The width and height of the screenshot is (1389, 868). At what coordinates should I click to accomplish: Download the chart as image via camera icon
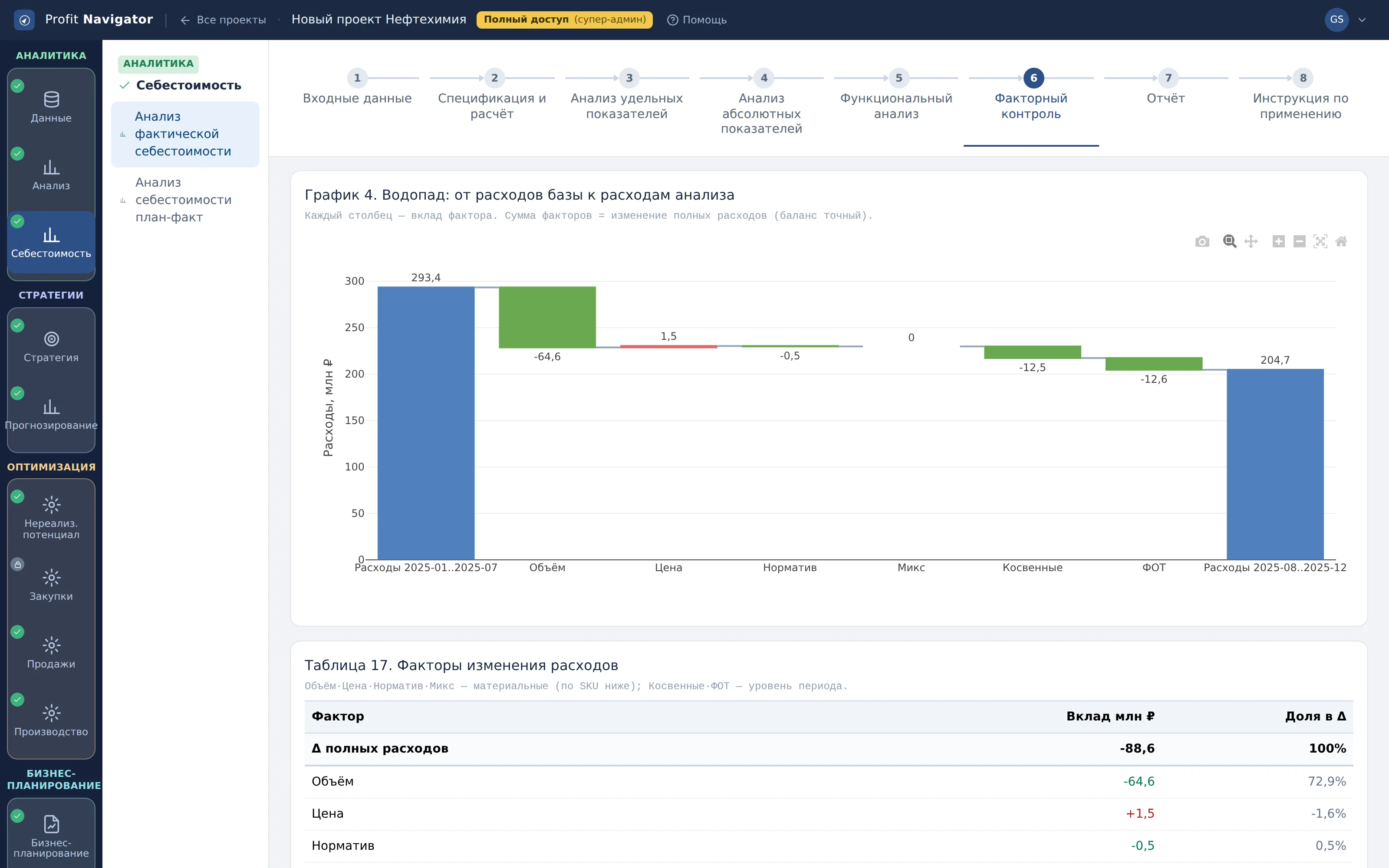[x=1202, y=242]
